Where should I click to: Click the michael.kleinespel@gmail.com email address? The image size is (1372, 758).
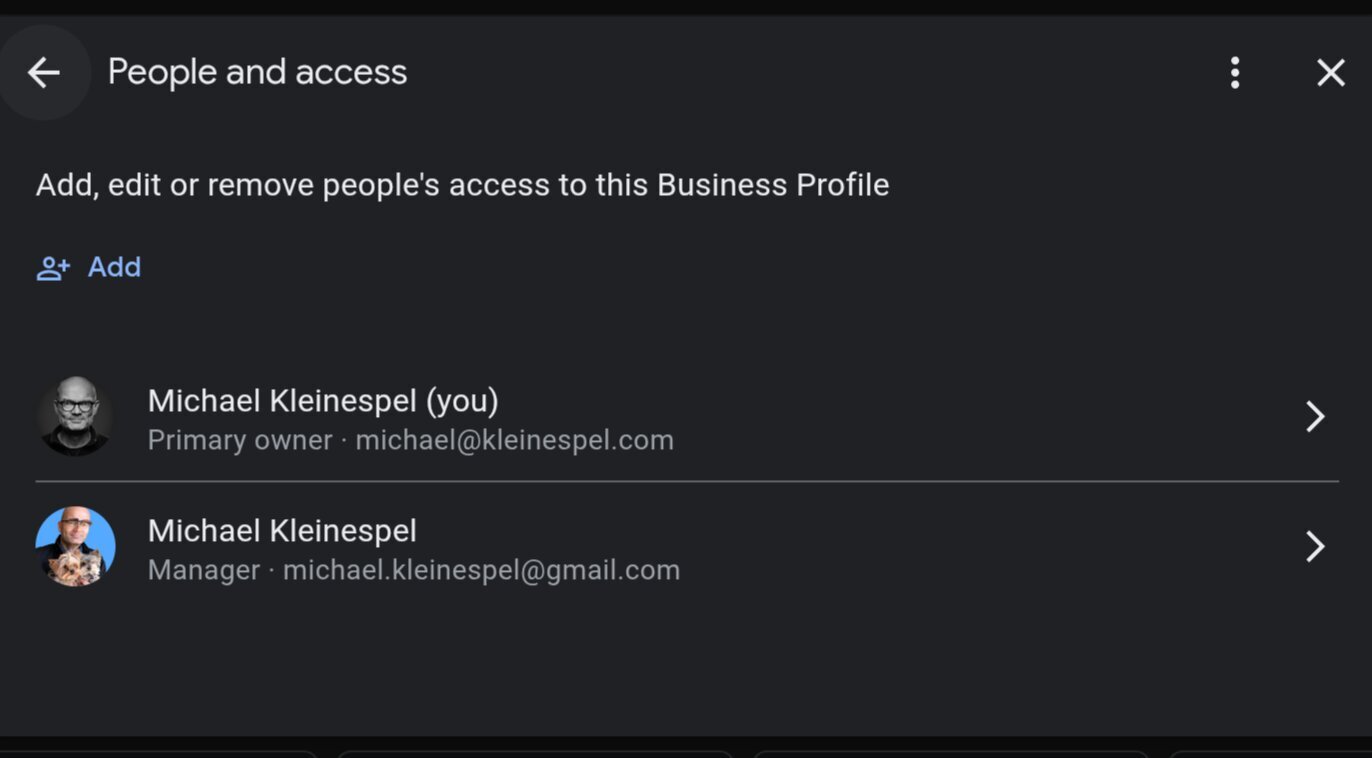click(481, 570)
